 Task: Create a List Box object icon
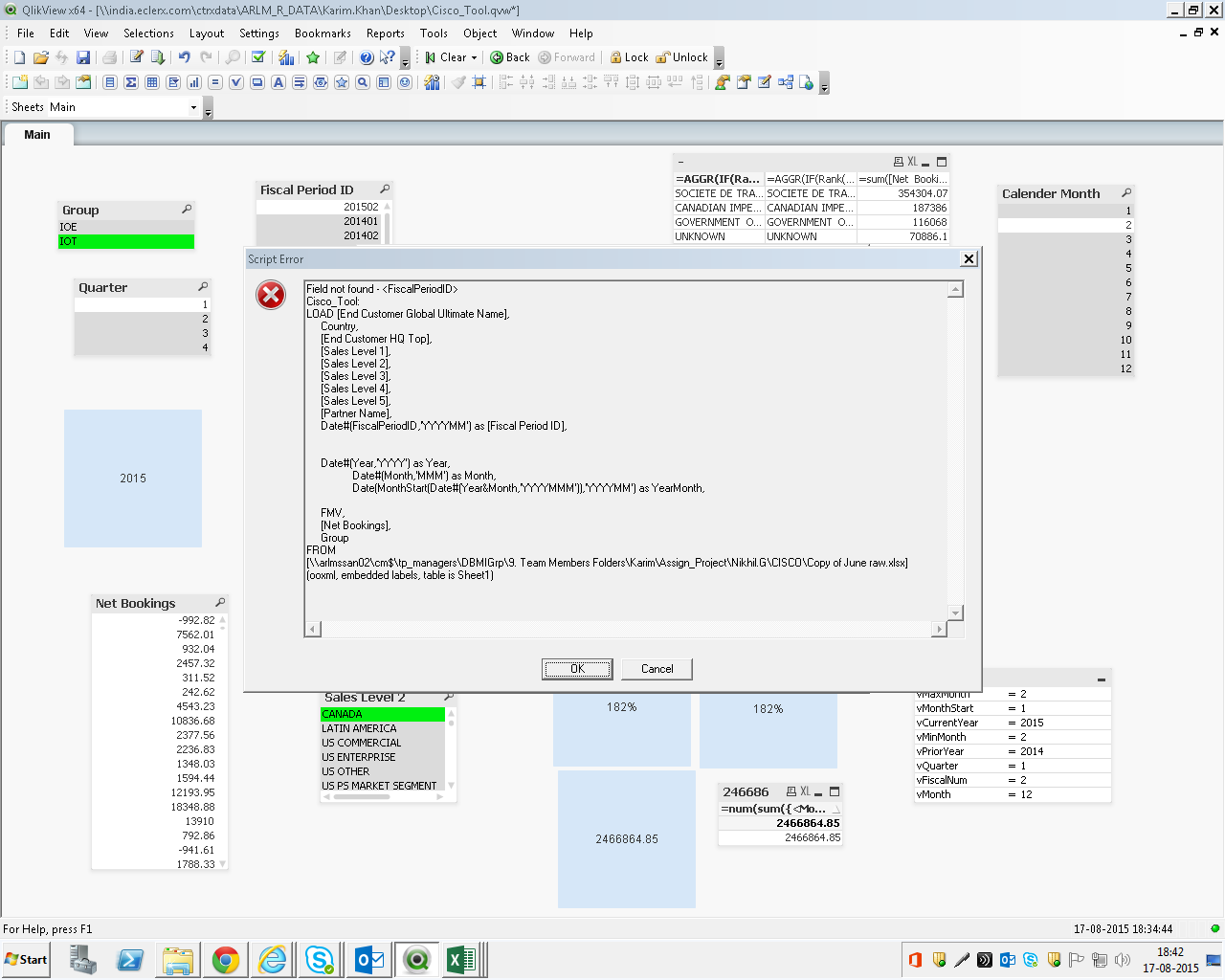pyautogui.click(x=110, y=82)
